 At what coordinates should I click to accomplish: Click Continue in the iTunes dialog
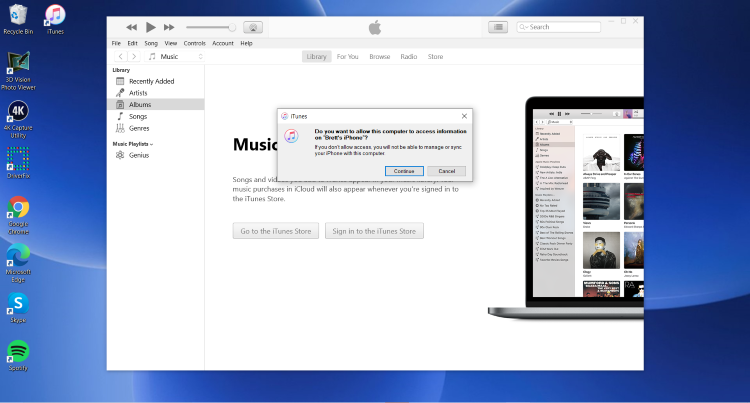[x=404, y=171]
